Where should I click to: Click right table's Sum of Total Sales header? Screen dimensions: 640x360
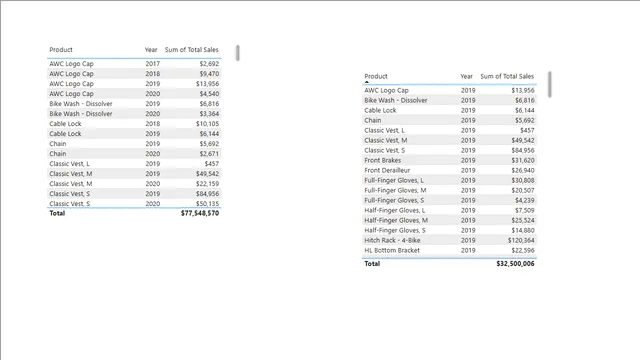coord(507,76)
